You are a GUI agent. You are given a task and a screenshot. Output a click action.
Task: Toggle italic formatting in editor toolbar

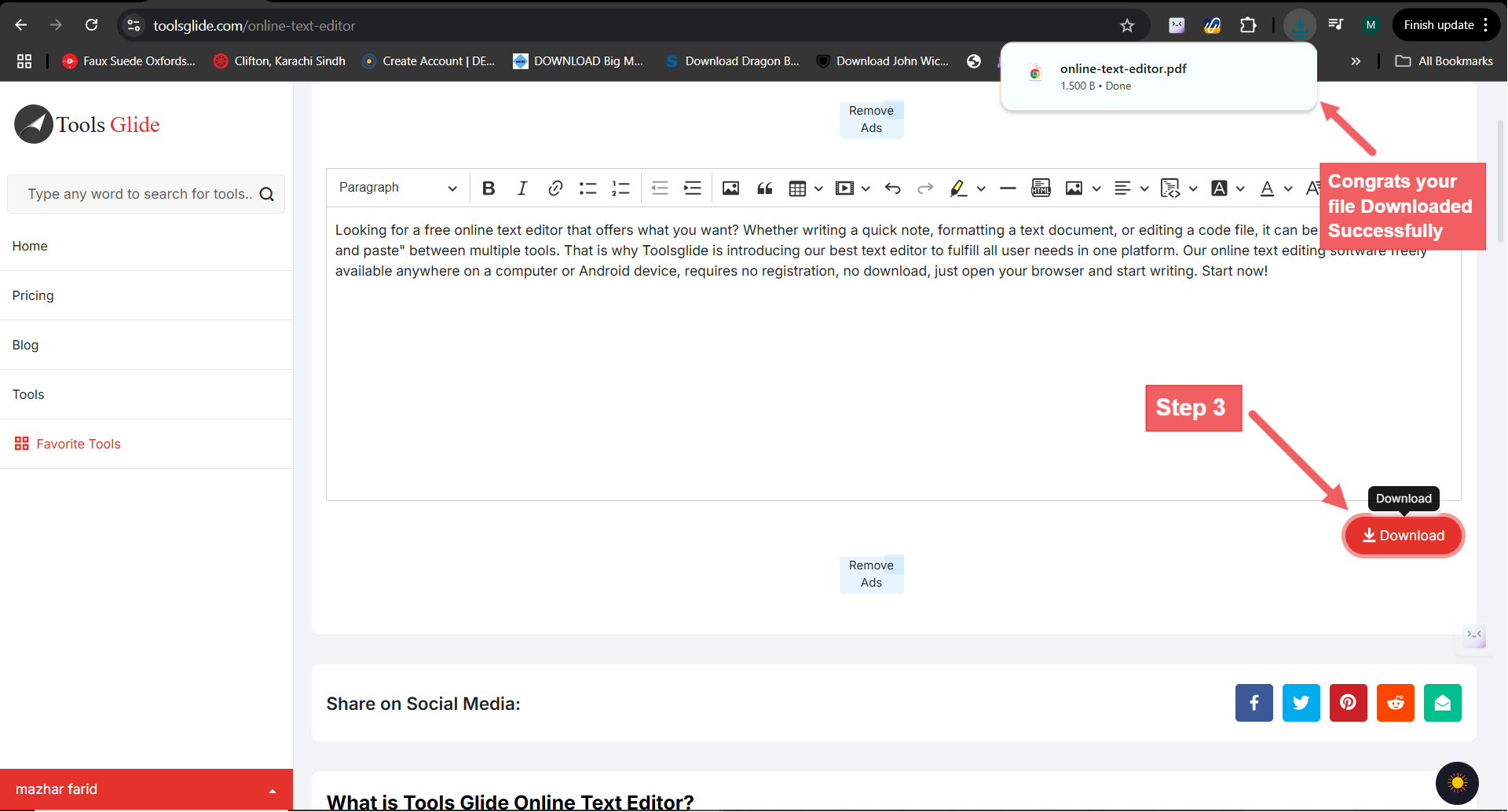pos(522,188)
